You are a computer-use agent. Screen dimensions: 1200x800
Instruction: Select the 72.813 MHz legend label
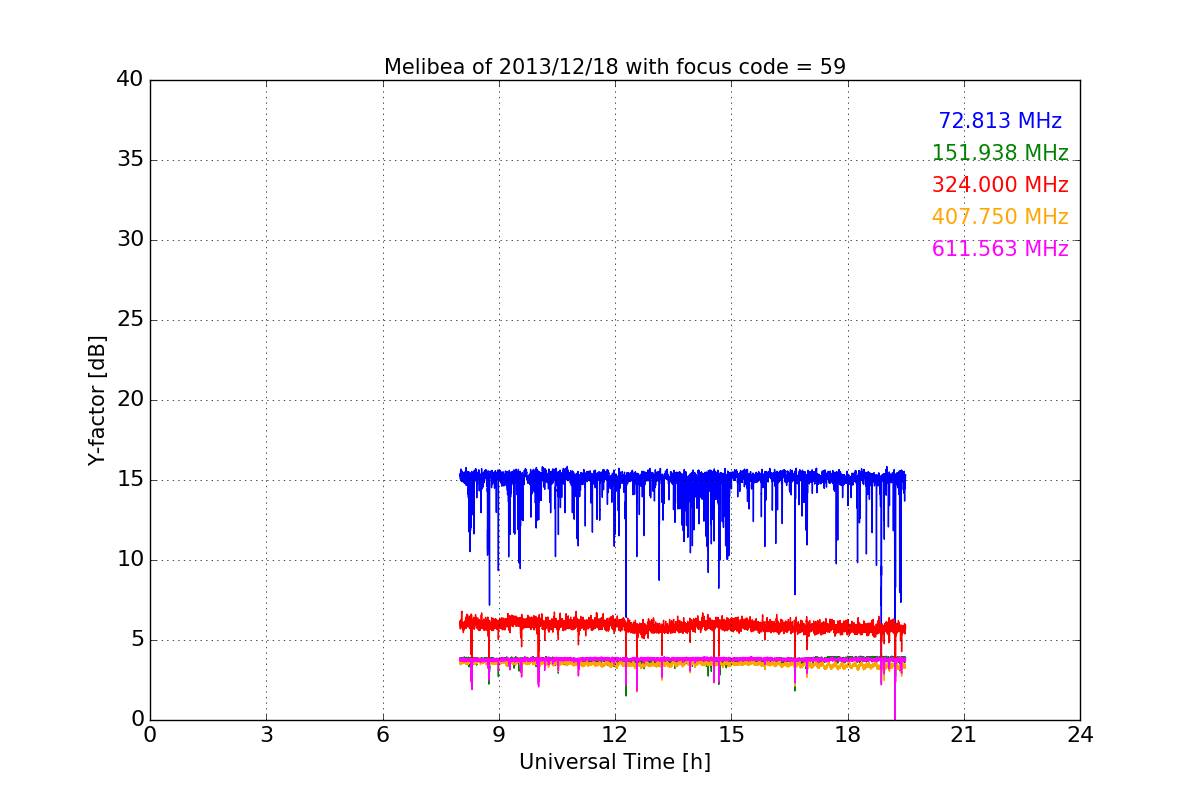point(1000,121)
